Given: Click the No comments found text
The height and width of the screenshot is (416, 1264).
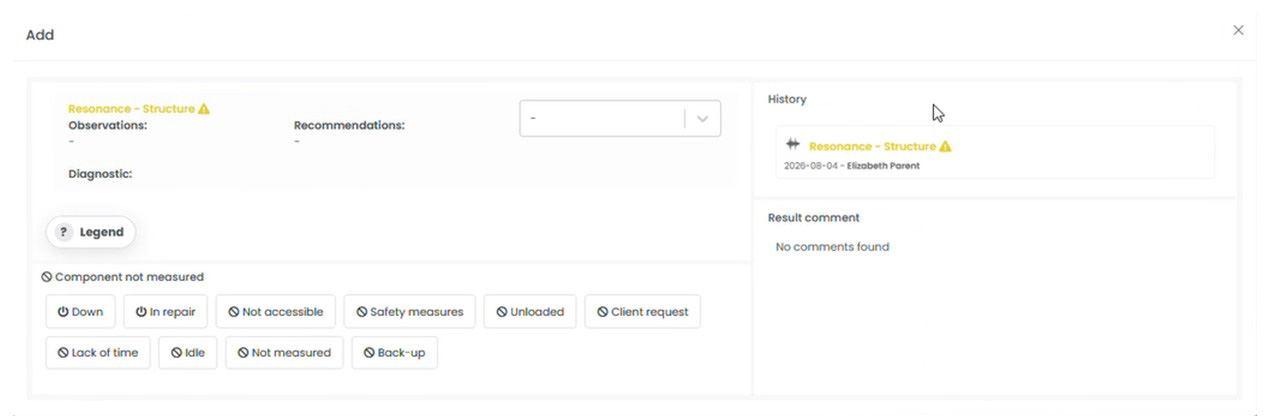Looking at the screenshot, I should pos(832,247).
